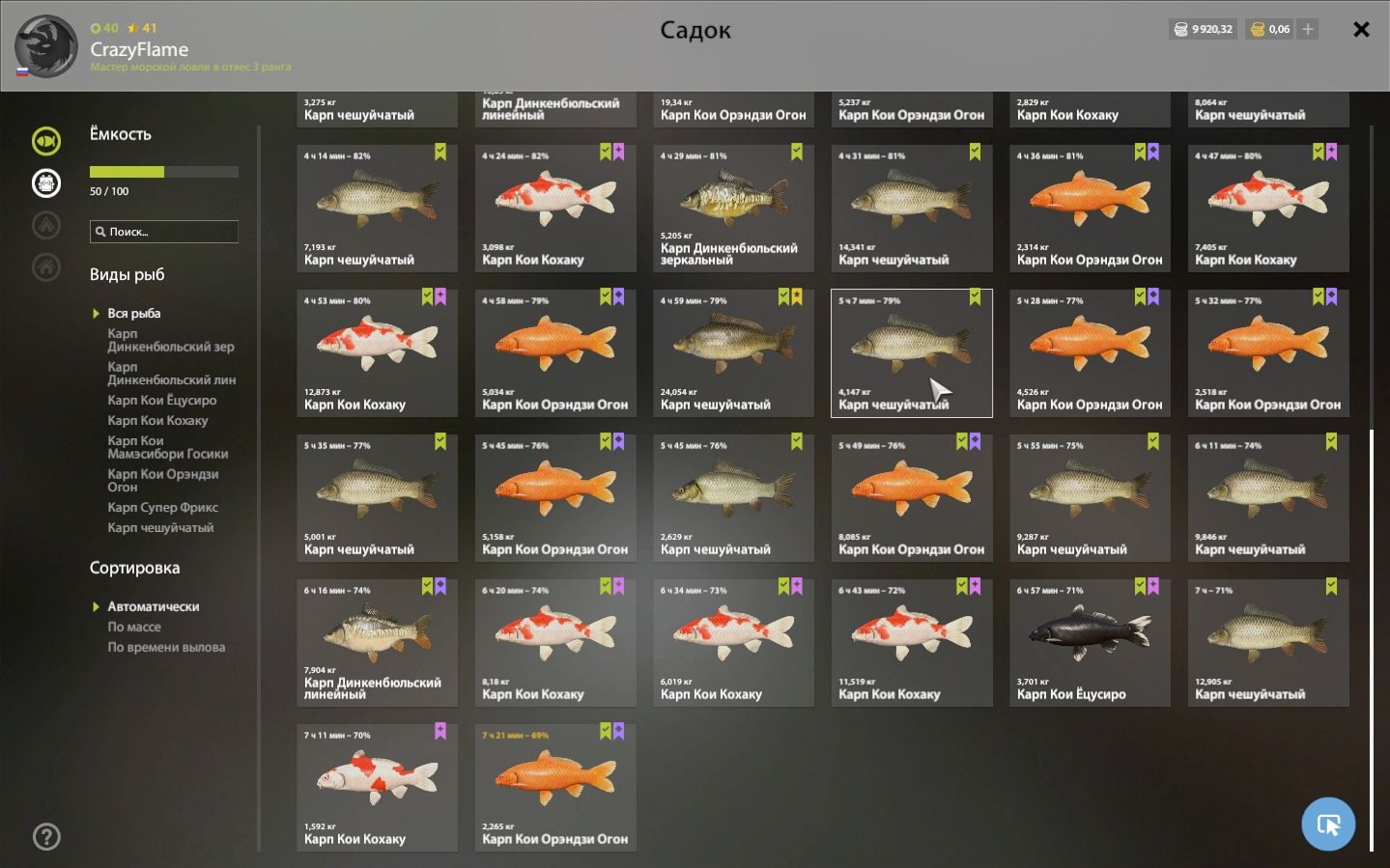The image size is (1390, 868).
Task: Filter list to 'Вся рыба'
Action: coord(134,313)
